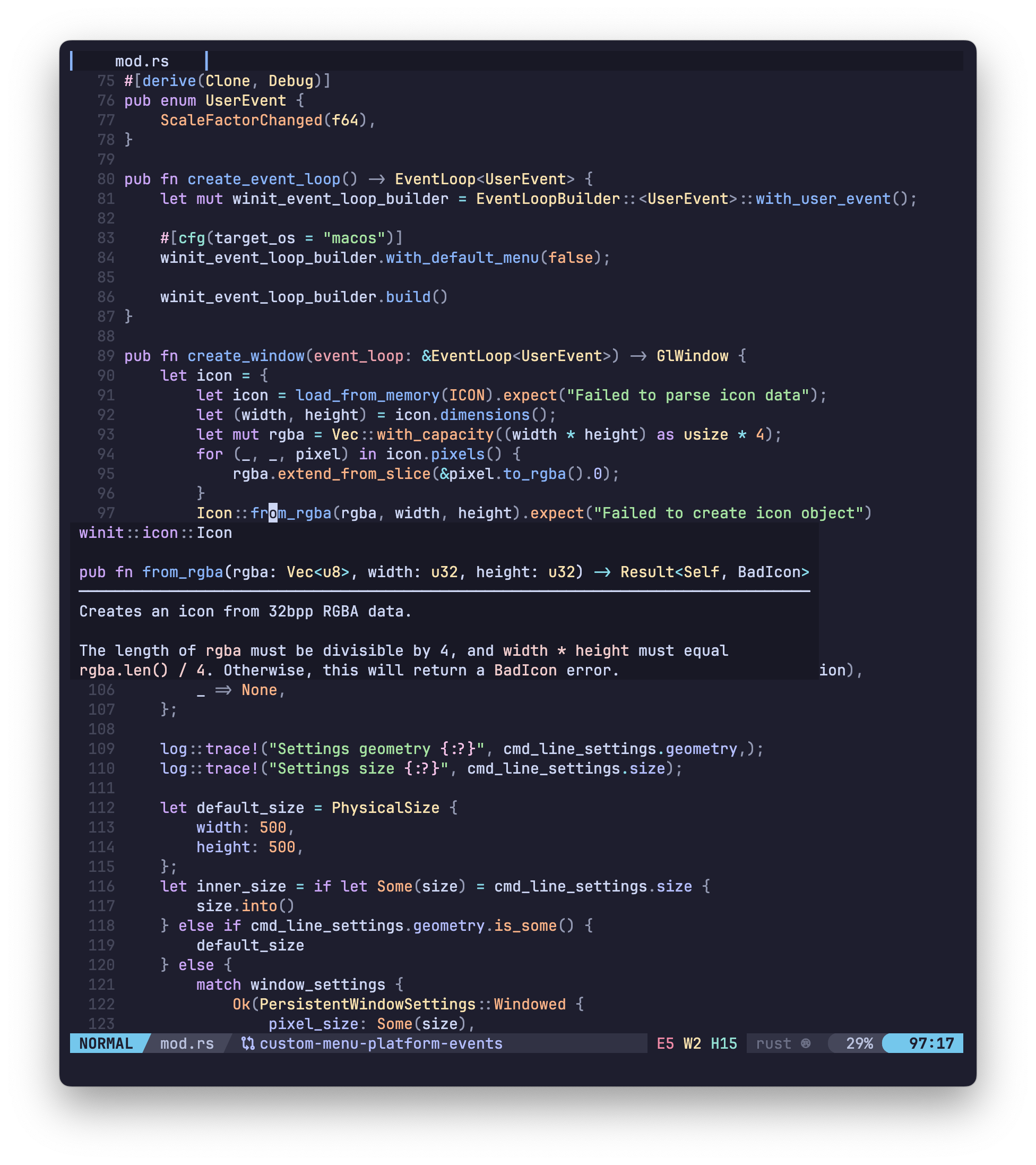Click the ScaleFactorChanged enum variant
Image resolution: width=1036 pixels, height=1165 pixels.
point(241,120)
